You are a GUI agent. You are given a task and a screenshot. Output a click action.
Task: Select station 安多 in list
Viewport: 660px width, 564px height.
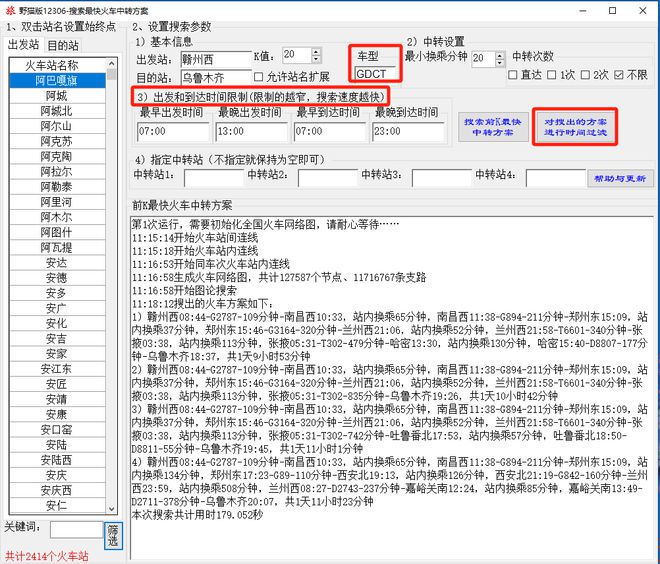pyautogui.click(x=57, y=293)
